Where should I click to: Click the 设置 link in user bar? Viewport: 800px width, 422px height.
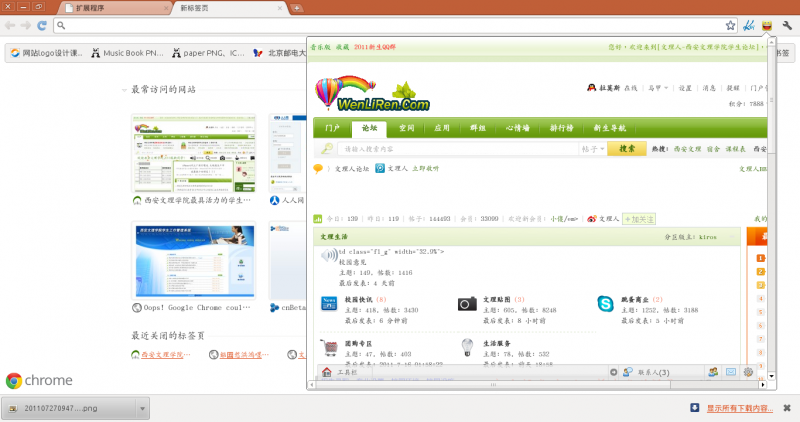685,88
